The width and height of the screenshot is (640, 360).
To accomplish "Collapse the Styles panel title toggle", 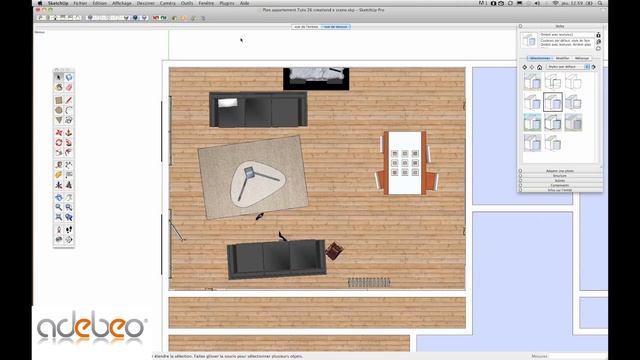I will [520, 26].
